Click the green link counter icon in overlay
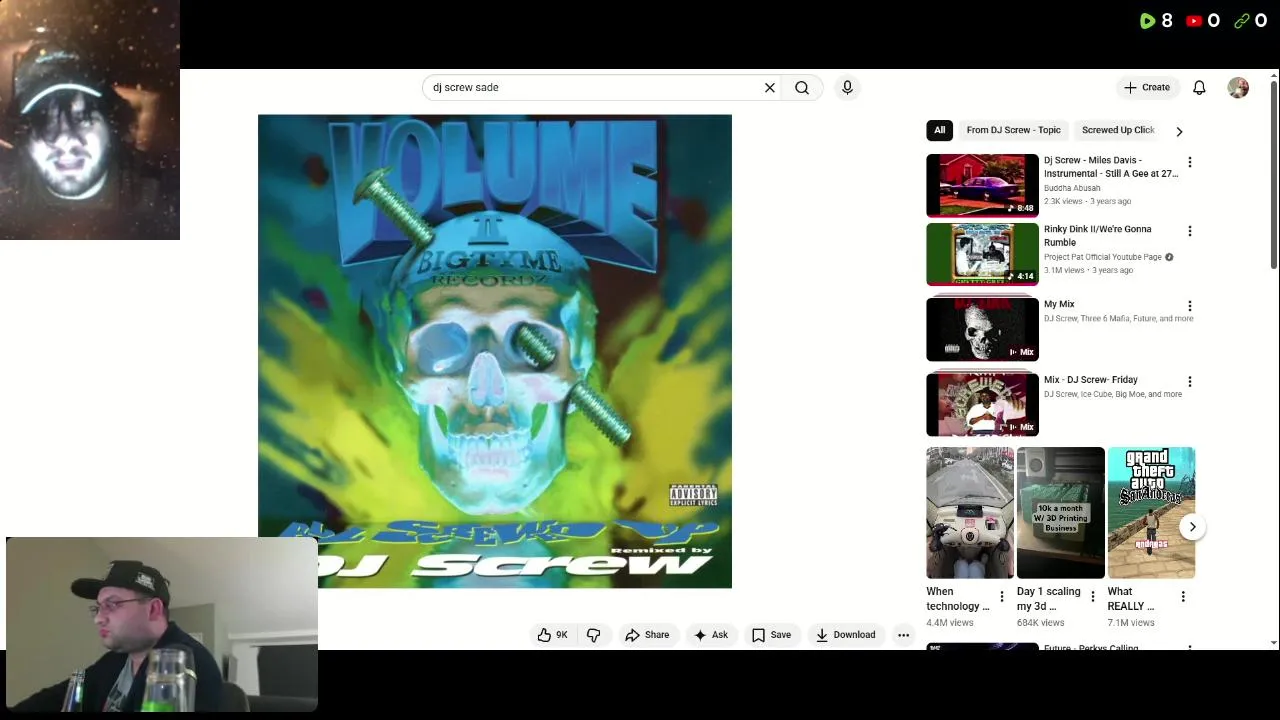The height and width of the screenshot is (720, 1280). (x=1242, y=21)
